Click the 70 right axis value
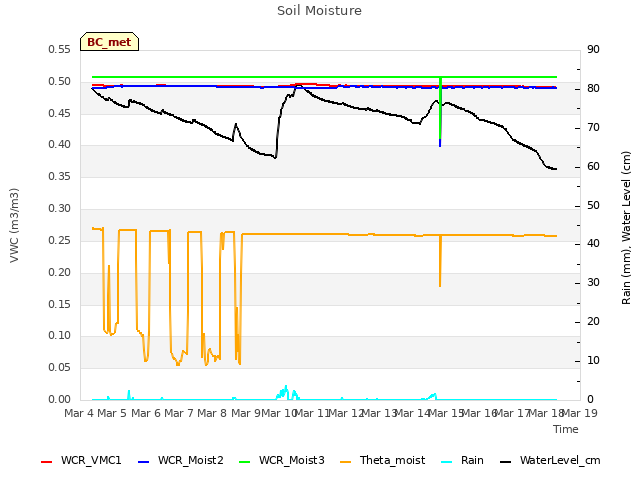The width and height of the screenshot is (640, 480). [593, 128]
